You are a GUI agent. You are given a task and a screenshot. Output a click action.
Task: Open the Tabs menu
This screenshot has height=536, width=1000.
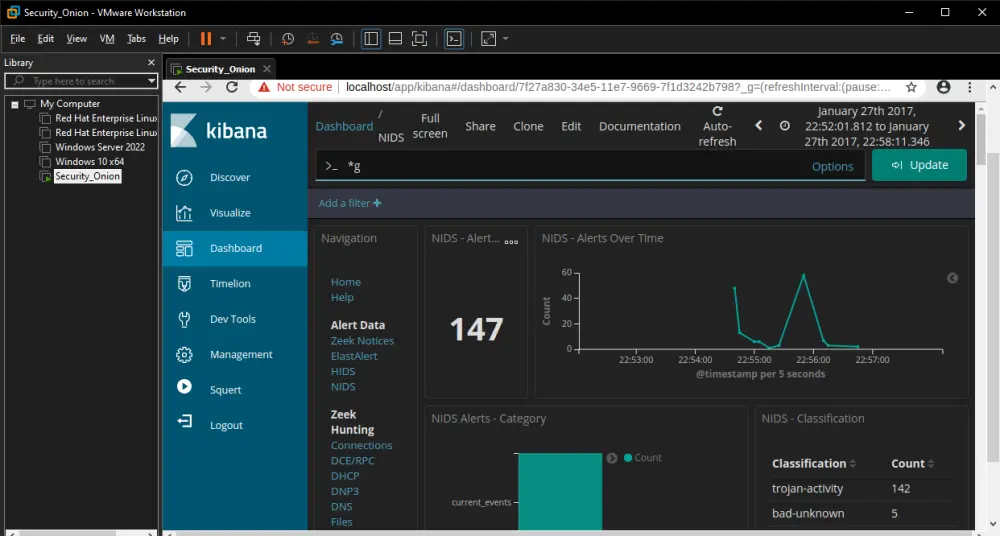click(x=136, y=39)
